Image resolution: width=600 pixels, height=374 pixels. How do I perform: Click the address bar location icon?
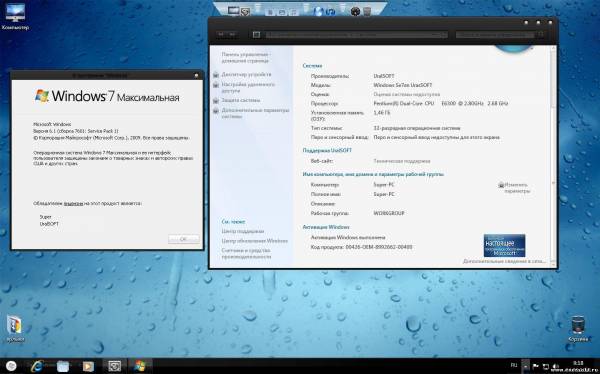click(x=256, y=35)
